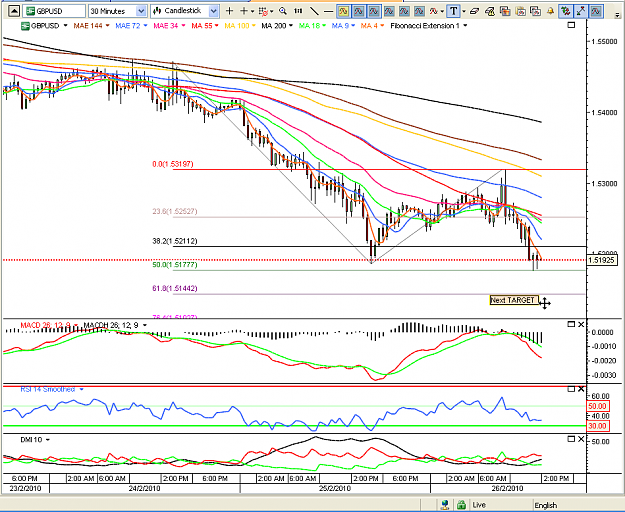
Task: Maximize the DMI 10 panel
Action: point(571,439)
